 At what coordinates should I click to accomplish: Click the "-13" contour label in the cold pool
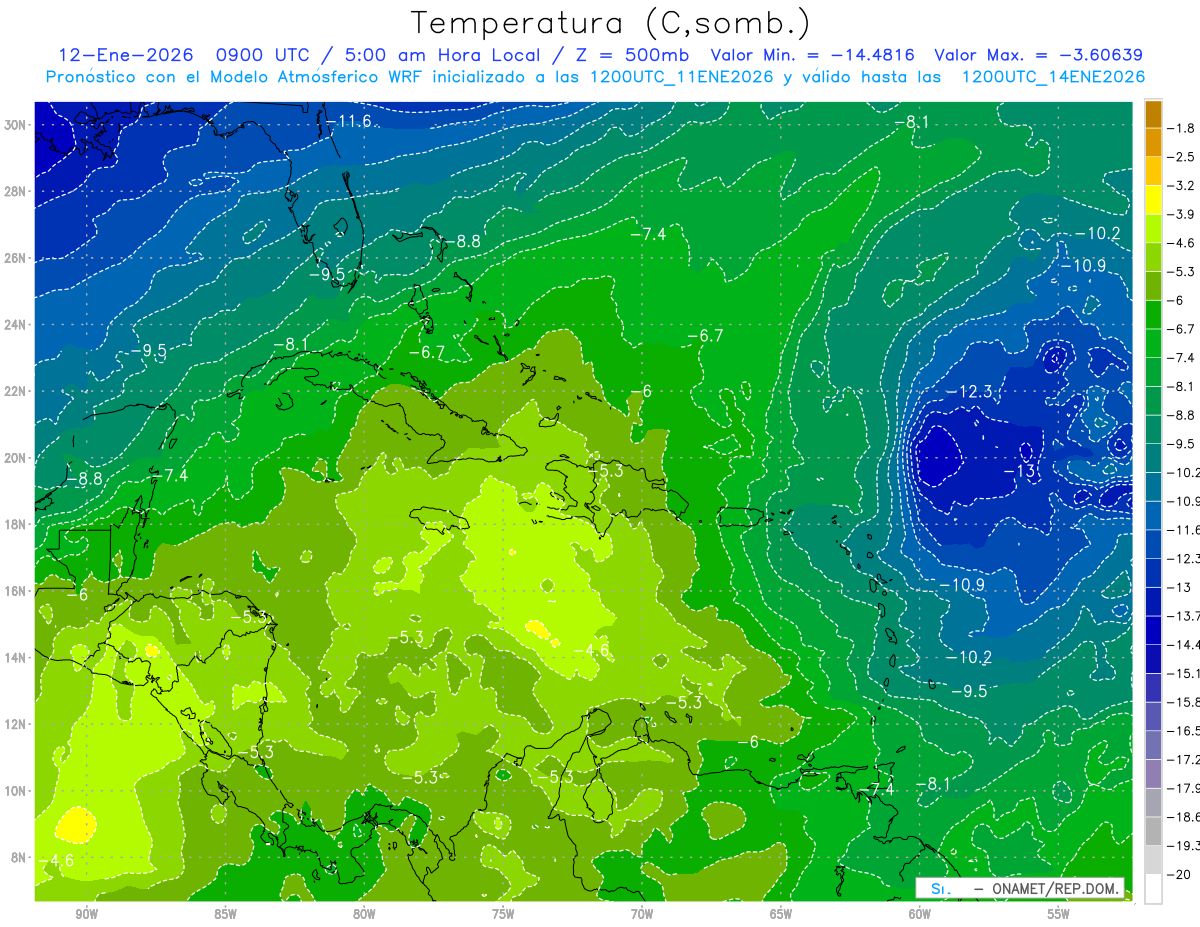(1020, 471)
